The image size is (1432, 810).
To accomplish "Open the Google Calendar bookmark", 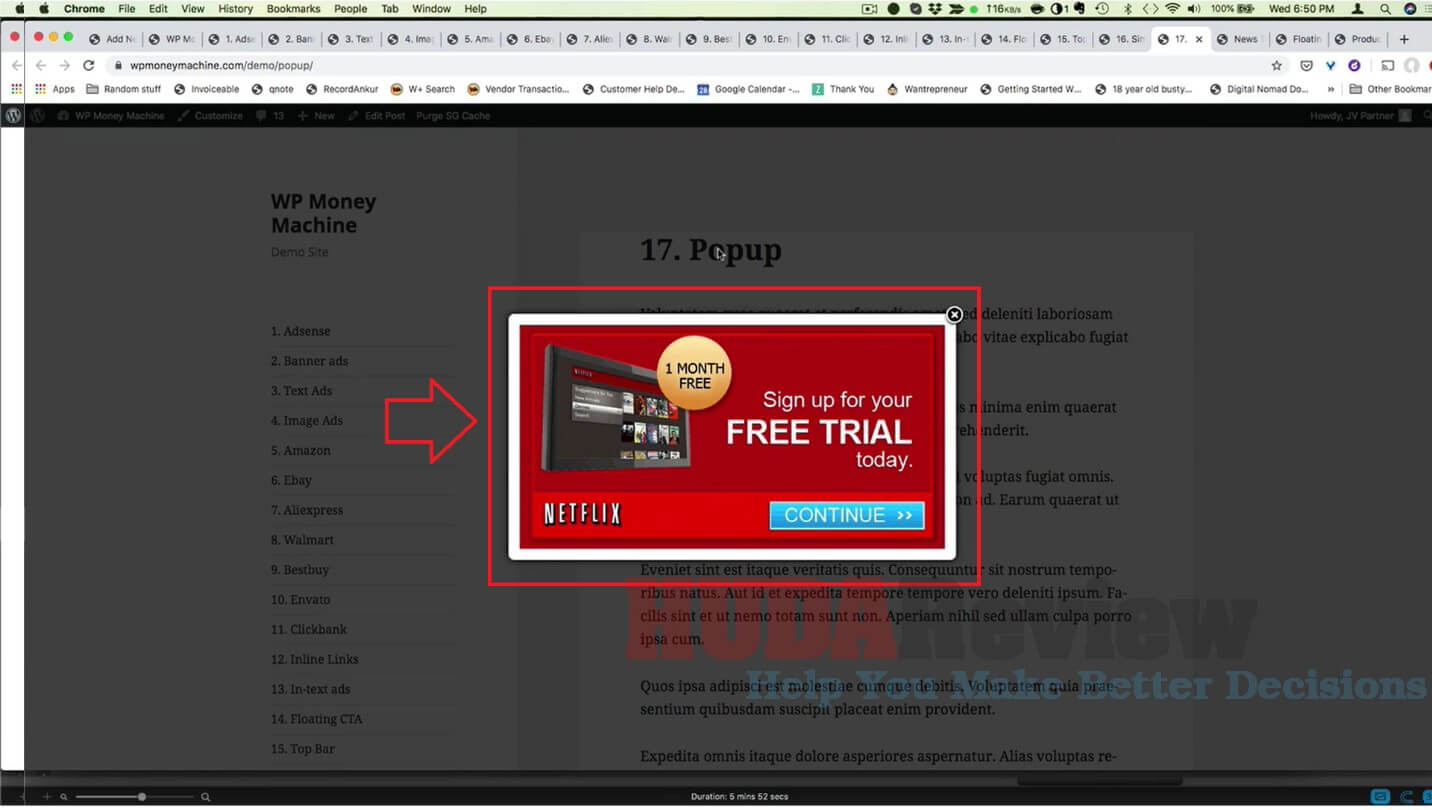I will pyautogui.click(x=748, y=89).
